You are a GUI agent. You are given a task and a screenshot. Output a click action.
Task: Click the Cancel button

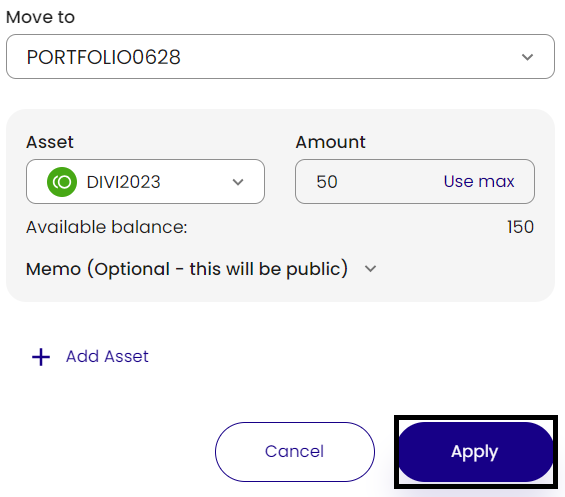click(295, 452)
